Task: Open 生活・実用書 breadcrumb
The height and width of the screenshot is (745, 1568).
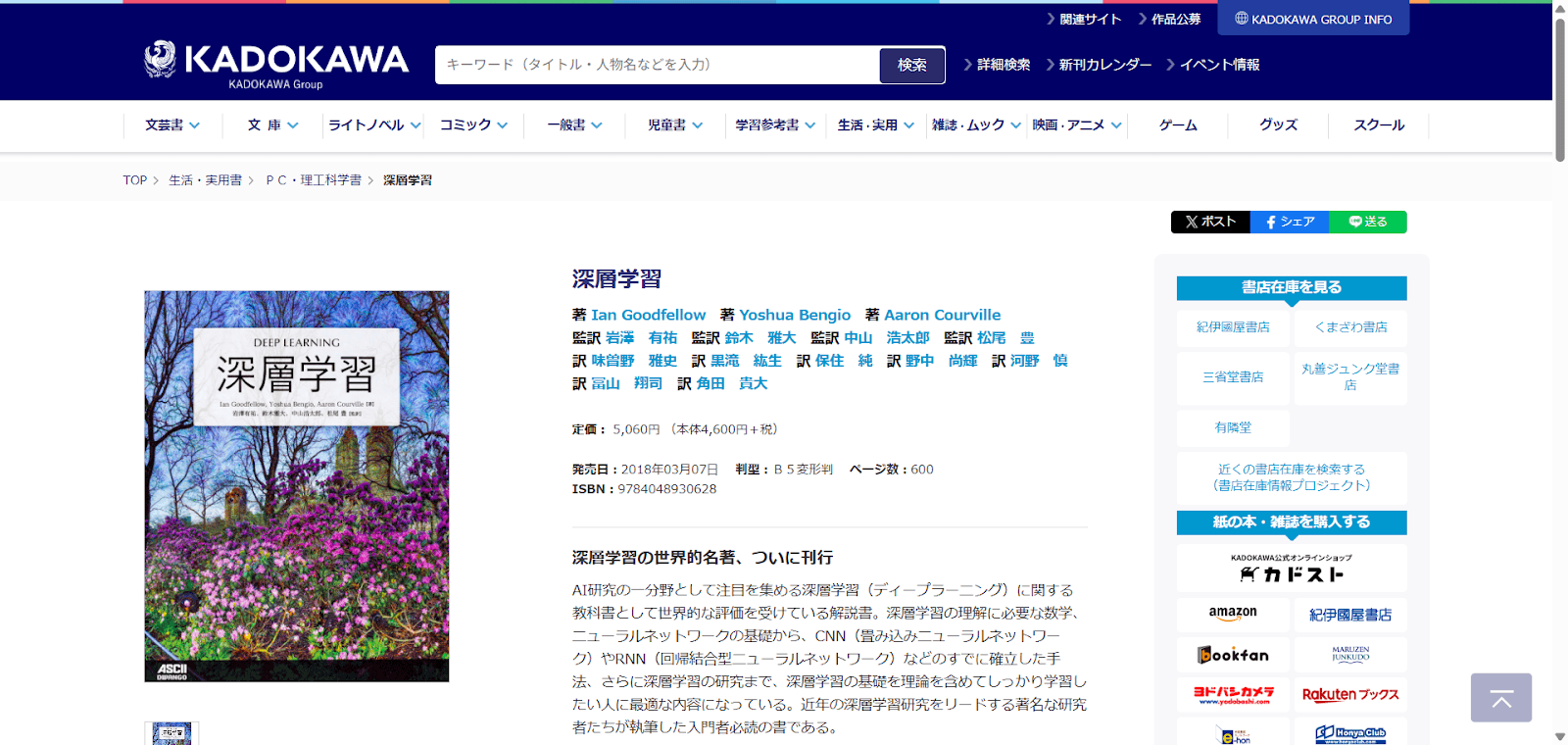Action: point(205,180)
